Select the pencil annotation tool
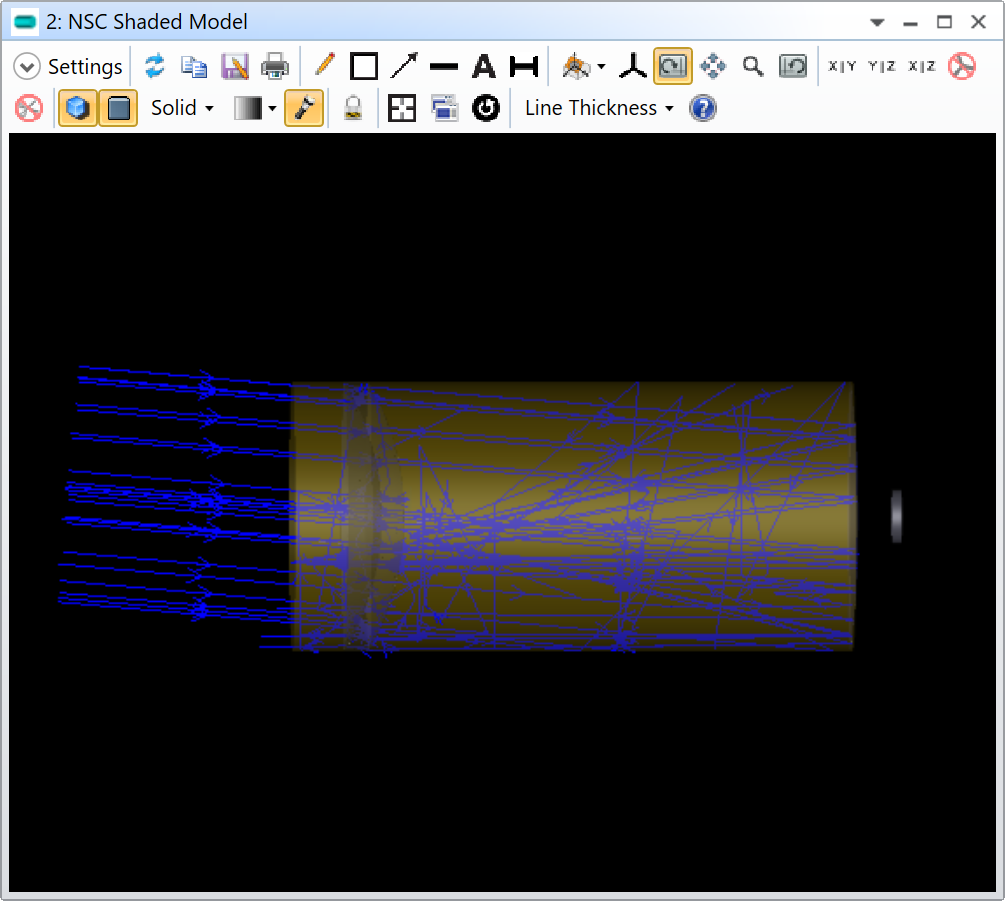 pyautogui.click(x=325, y=65)
